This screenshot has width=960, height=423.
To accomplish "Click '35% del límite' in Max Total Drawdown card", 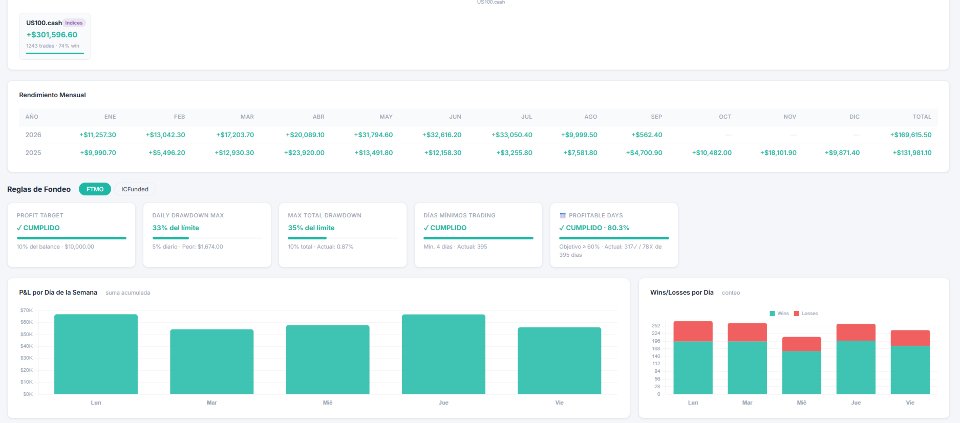I will pos(312,228).
